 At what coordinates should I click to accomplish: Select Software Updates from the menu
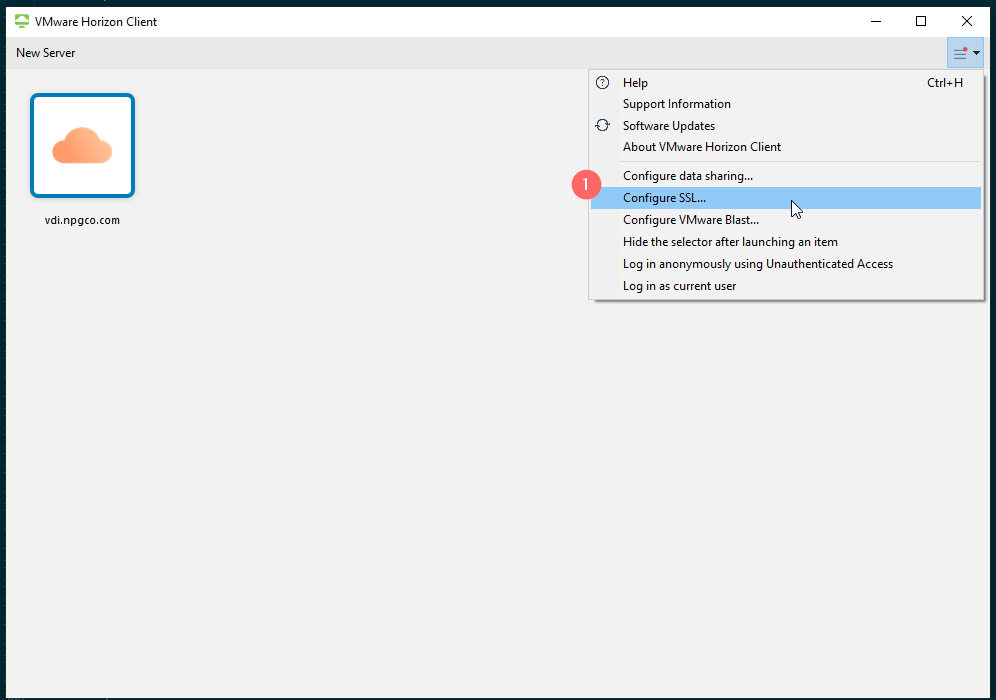[x=669, y=125]
